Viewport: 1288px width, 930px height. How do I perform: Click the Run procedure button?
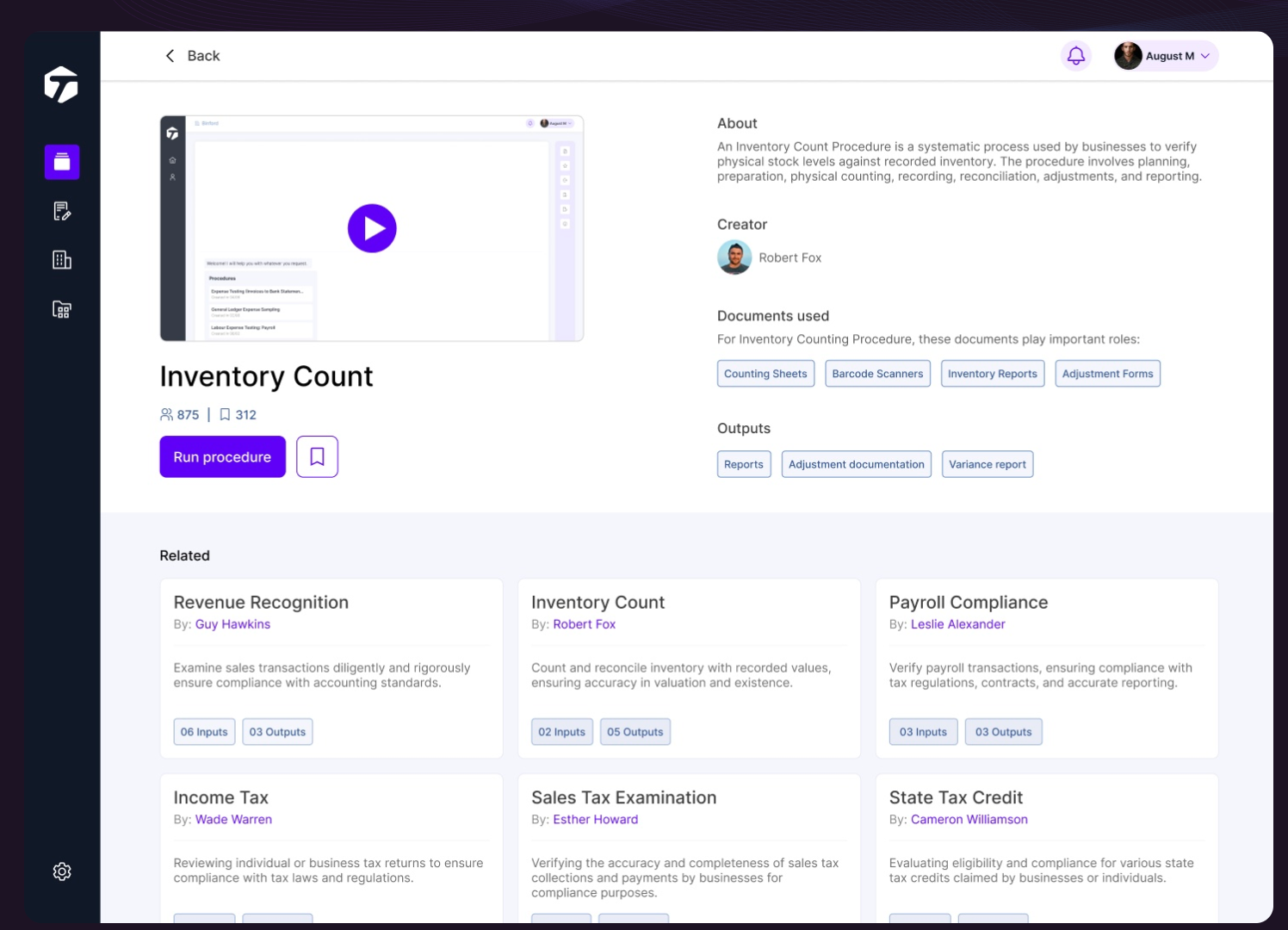pos(222,456)
